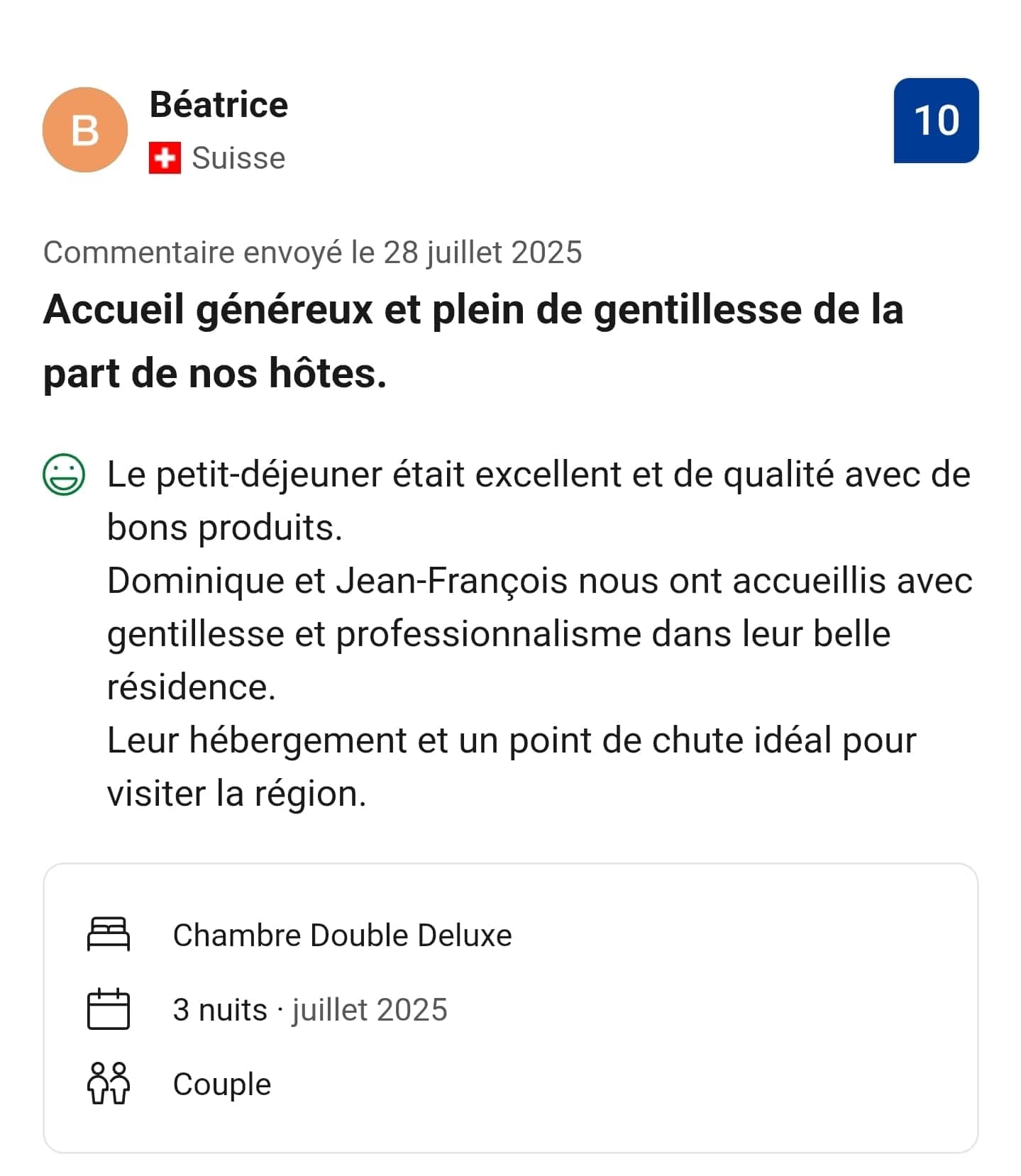Click the blue 10 score badge
This screenshot has height=1176, width=1021.
pyautogui.click(x=935, y=121)
